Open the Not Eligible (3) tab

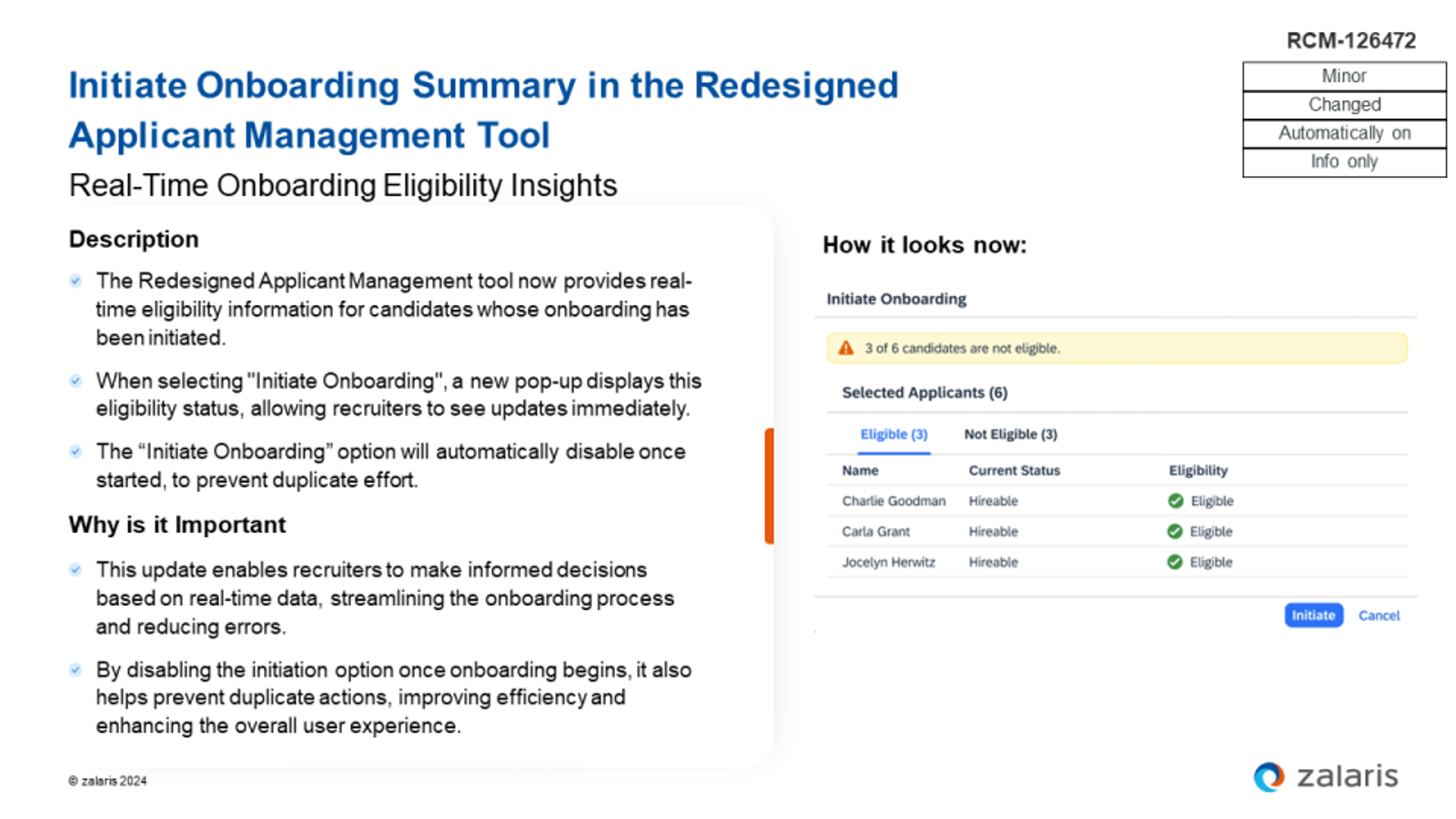pos(1010,434)
